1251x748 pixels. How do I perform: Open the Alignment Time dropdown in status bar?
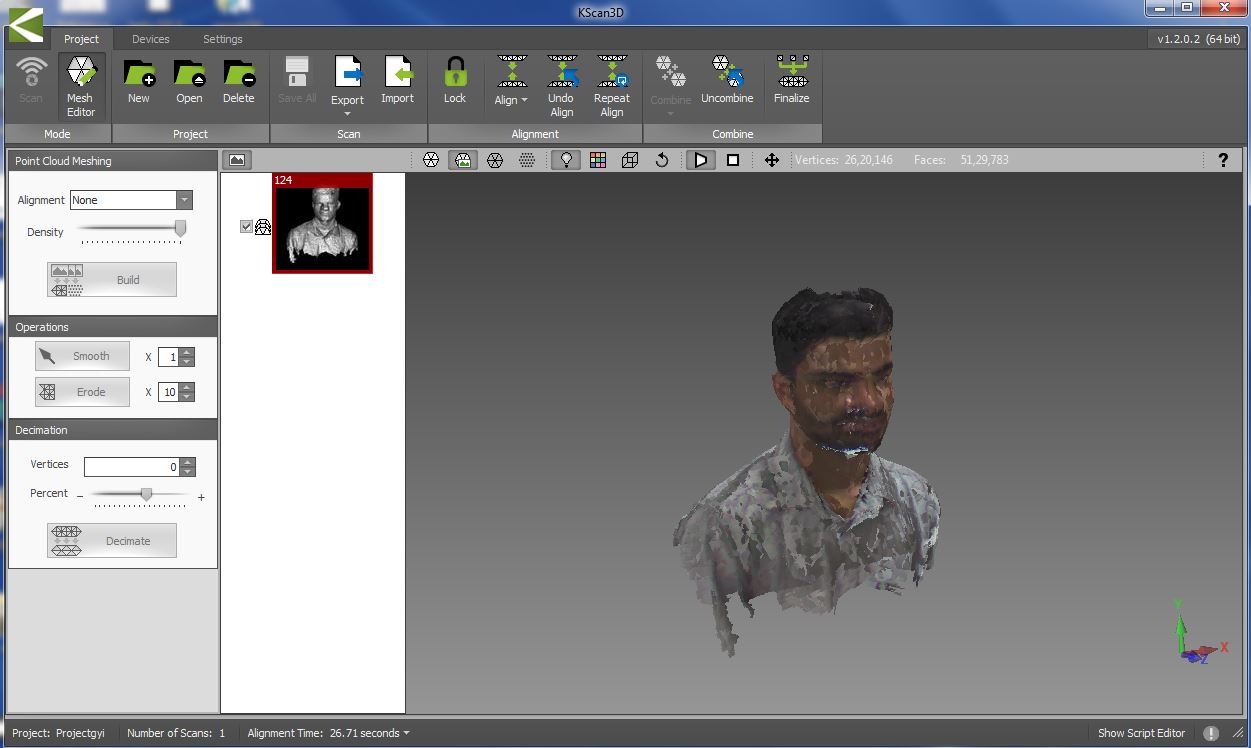pyautogui.click(x=406, y=734)
